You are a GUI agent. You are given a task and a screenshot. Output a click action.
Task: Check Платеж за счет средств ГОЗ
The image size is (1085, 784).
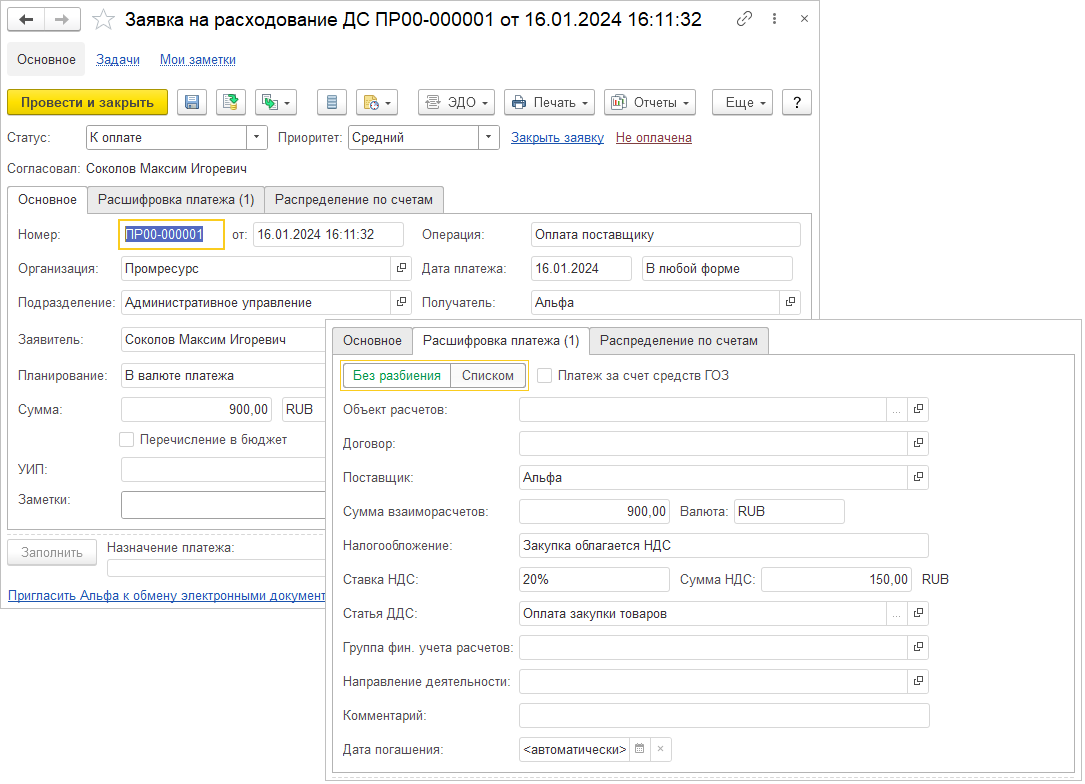click(x=545, y=376)
